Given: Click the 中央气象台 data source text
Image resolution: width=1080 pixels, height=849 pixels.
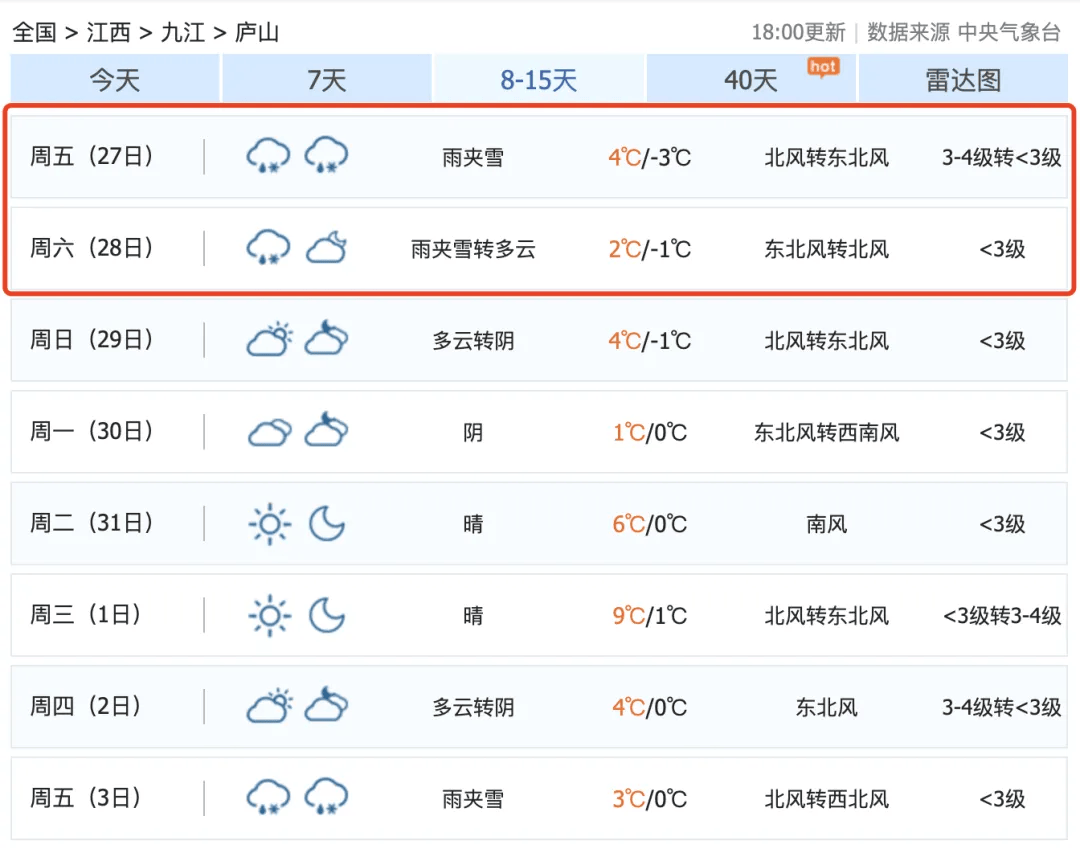Looking at the screenshot, I should coord(1008,32).
